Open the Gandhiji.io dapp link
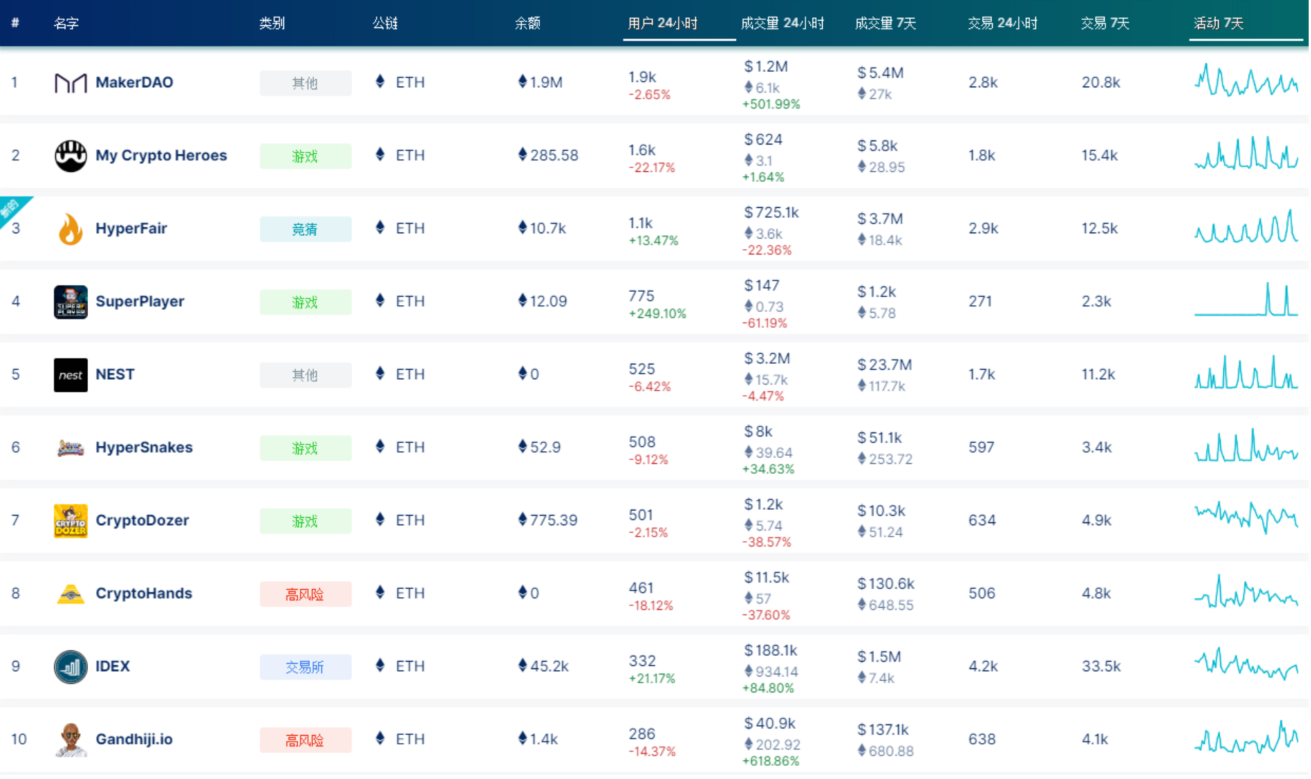 coord(134,739)
